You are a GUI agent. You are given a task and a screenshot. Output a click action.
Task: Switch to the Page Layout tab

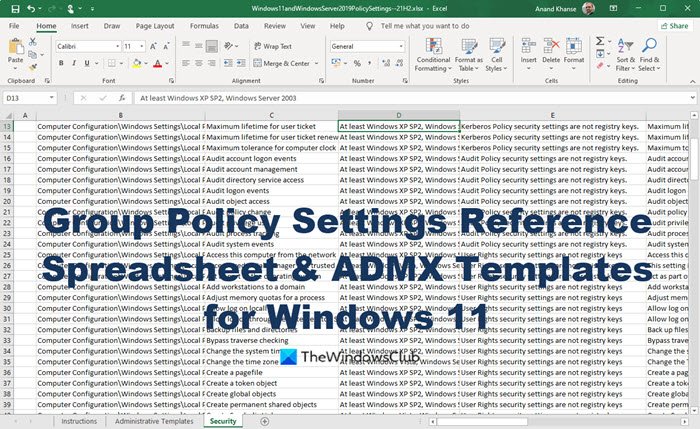click(x=155, y=26)
